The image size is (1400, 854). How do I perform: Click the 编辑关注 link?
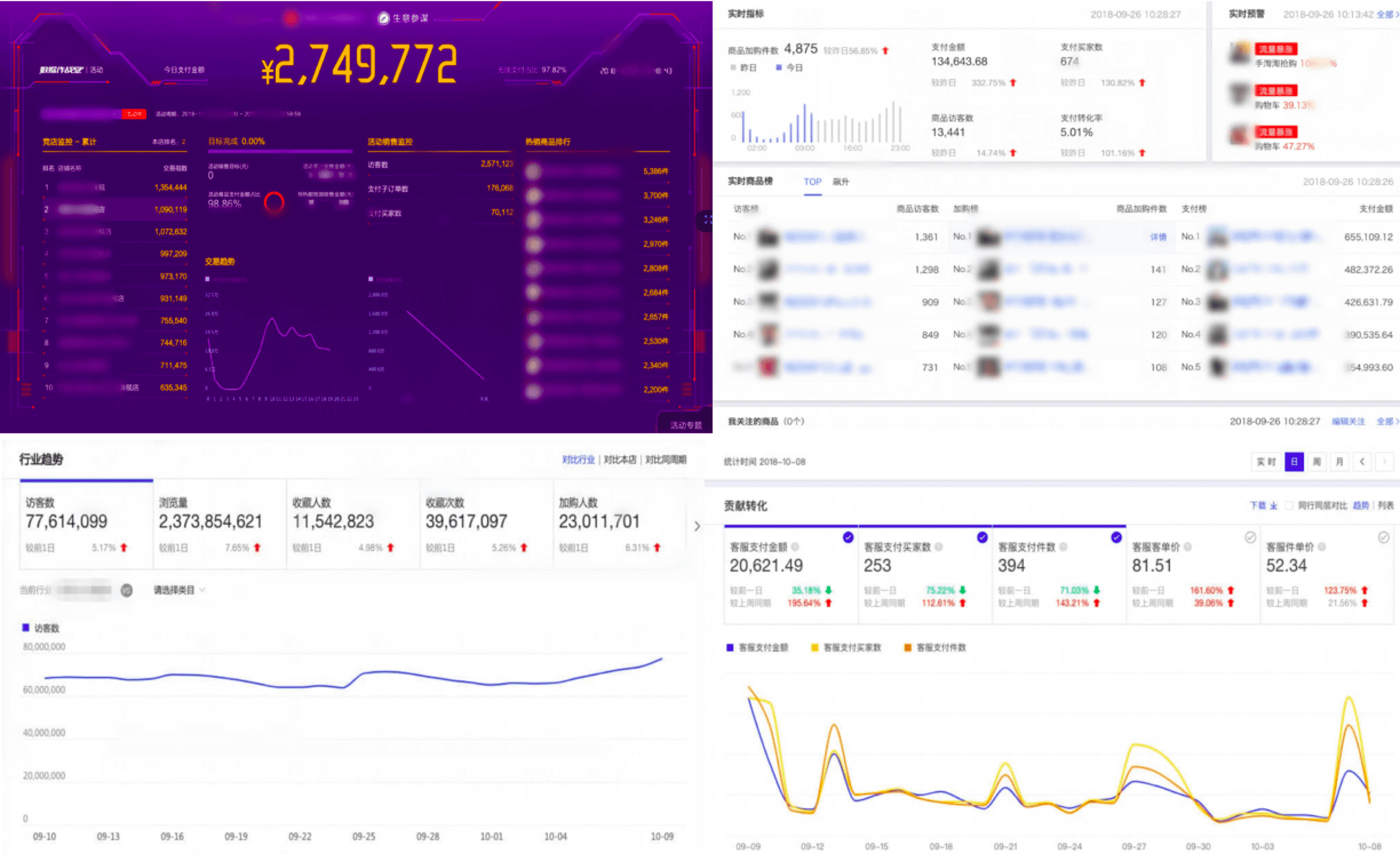tap(1348, 421)
